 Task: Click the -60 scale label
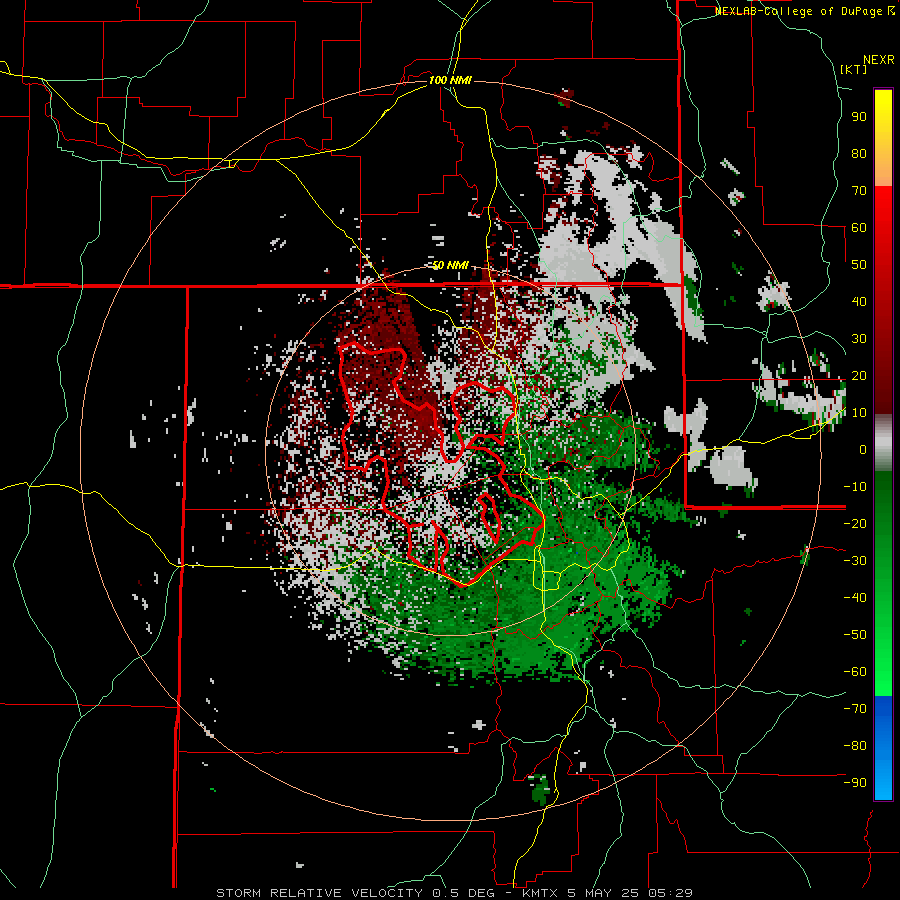tap(855, 672)
